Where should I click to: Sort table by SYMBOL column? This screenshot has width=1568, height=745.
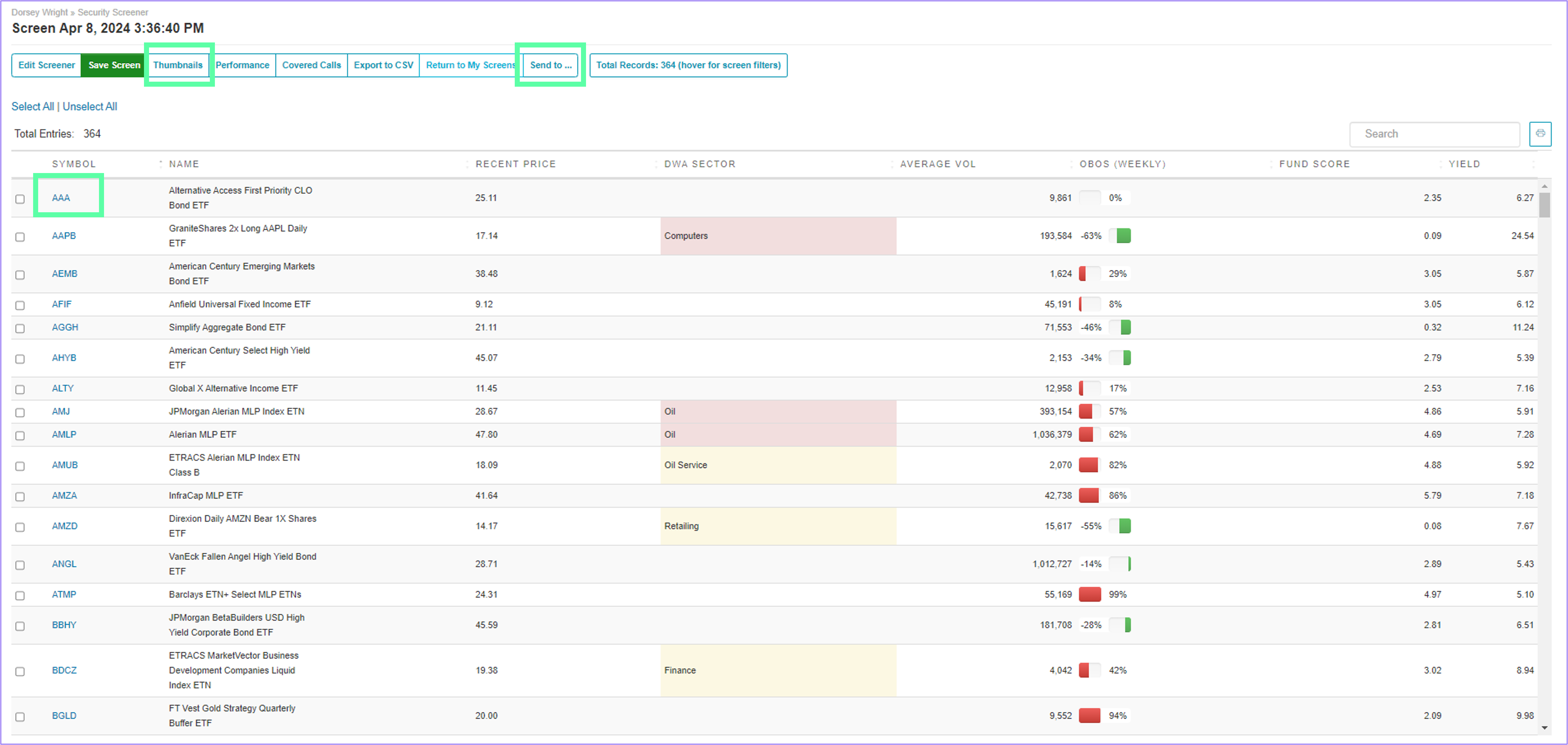click(x=74, y=164)
